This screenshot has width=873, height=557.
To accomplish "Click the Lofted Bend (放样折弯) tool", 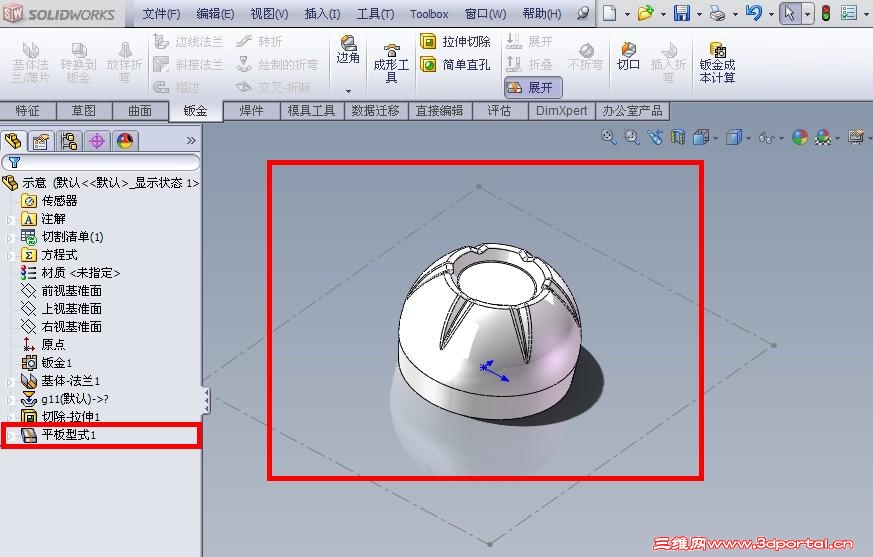I will (x=125, y=62).
